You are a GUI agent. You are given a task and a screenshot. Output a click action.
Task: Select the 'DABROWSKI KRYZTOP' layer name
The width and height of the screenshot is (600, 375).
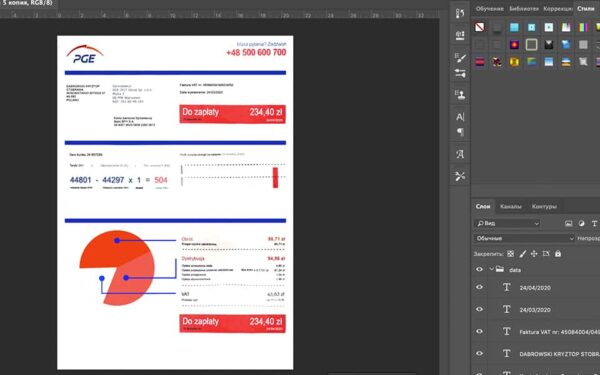(x=559, y=354)
